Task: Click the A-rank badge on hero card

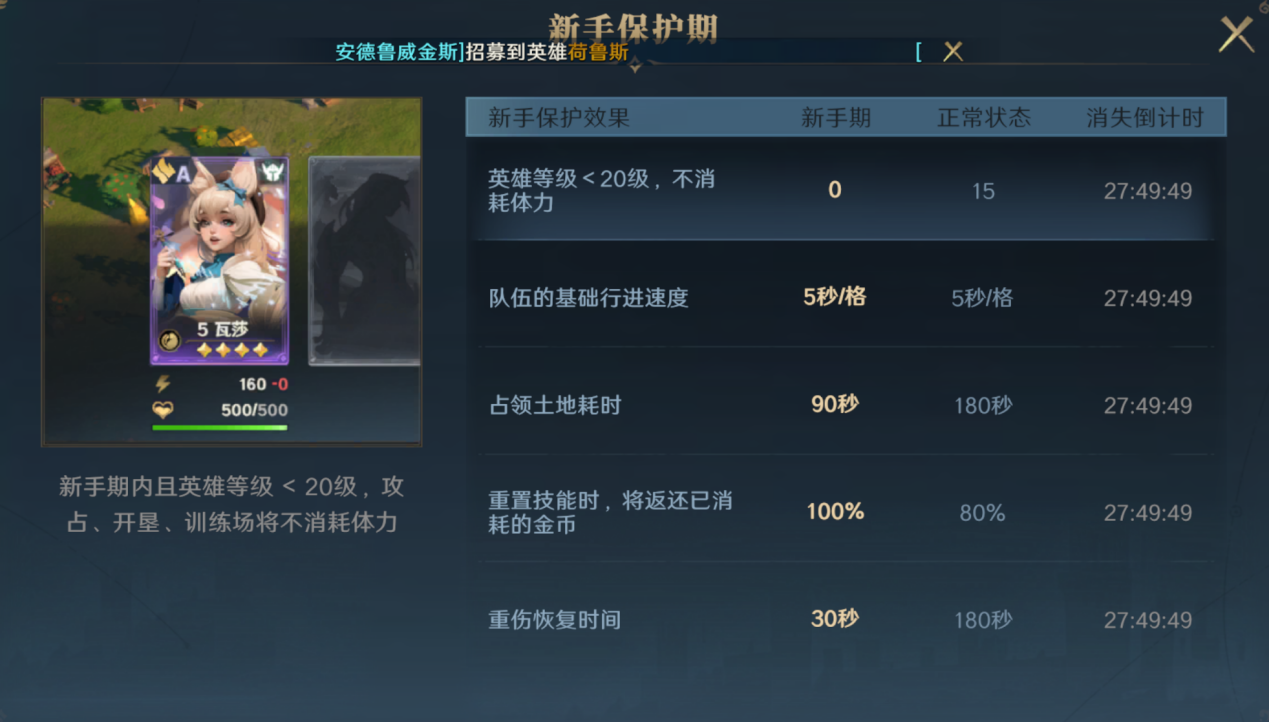Action: point(171,172)
